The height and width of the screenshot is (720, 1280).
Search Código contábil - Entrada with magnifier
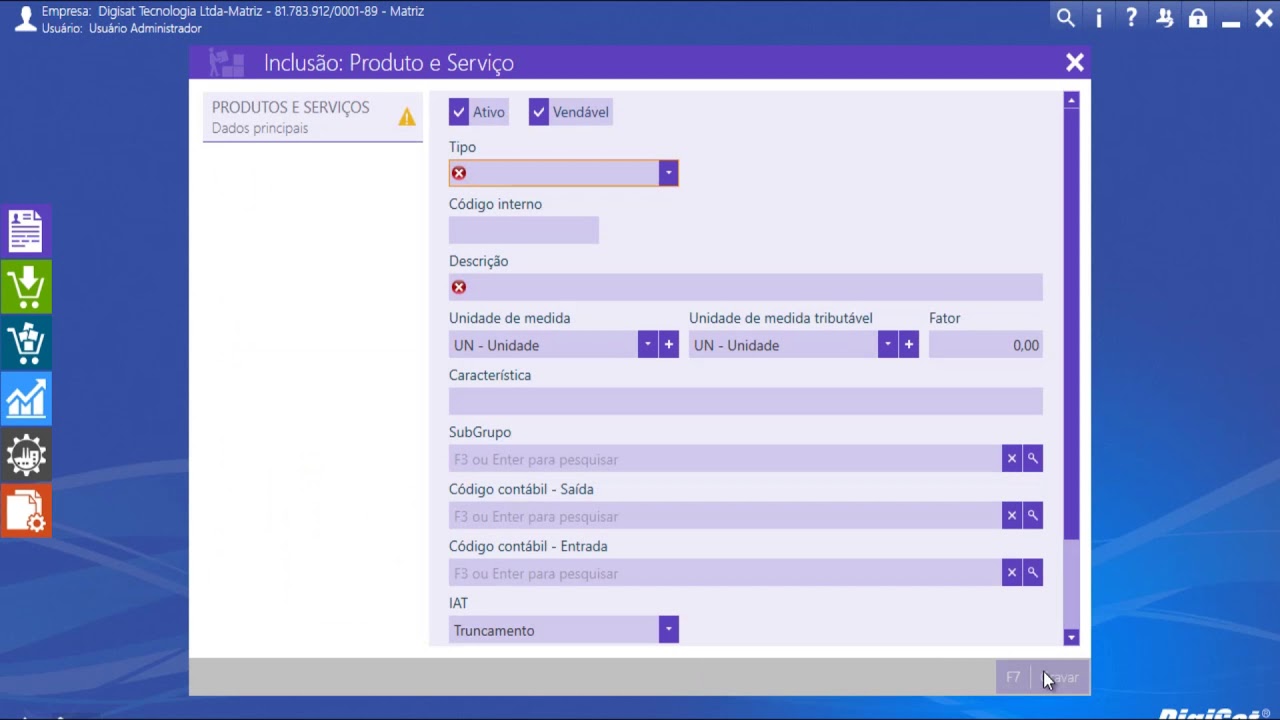coord(1033,573)
